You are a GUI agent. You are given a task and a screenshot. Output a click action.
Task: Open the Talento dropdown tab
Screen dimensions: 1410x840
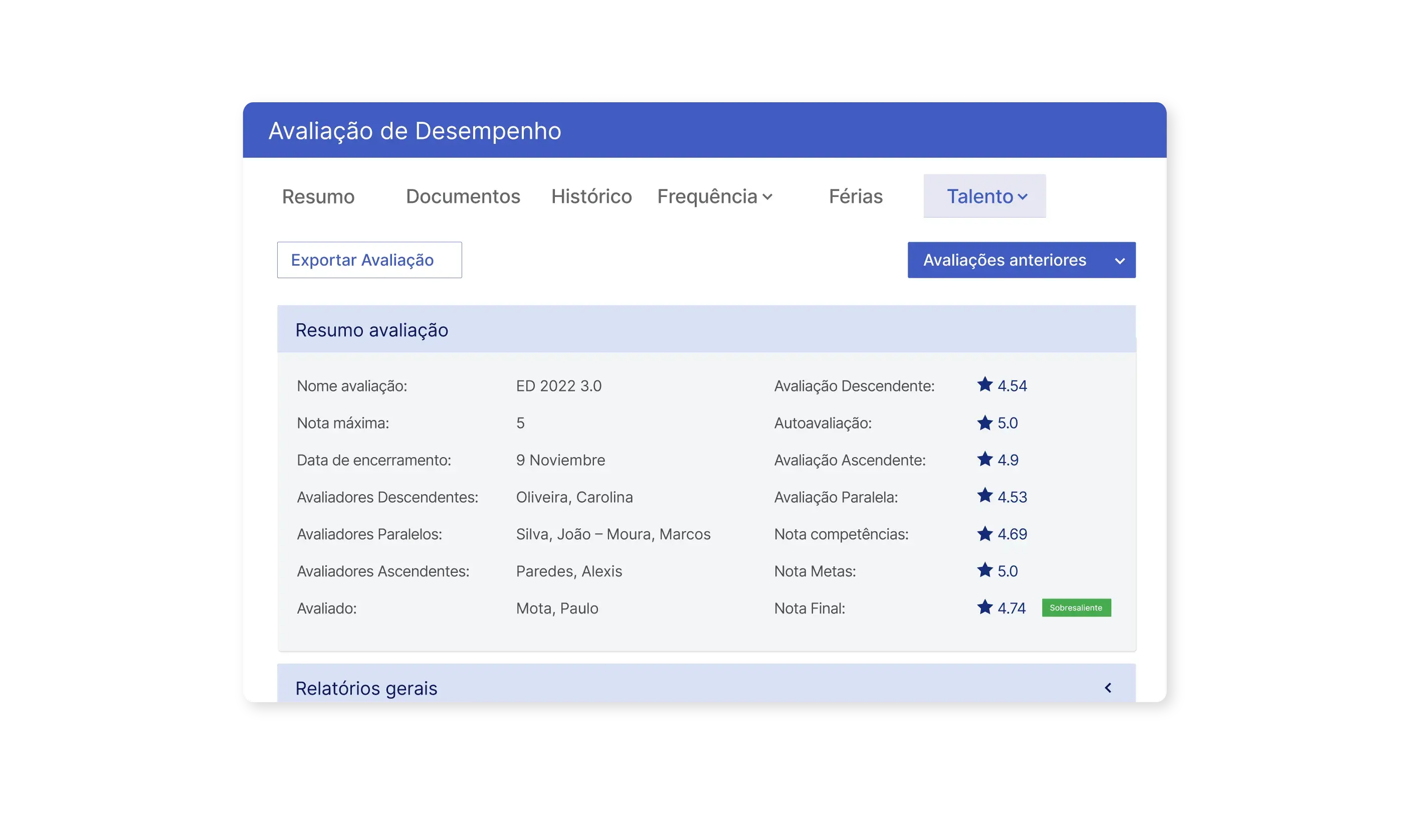click(x=984, y=196)
